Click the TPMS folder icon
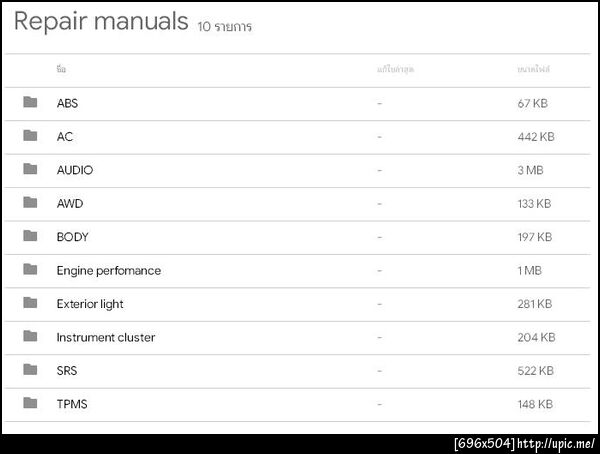 pyautogui.click(x=30, y=403)
